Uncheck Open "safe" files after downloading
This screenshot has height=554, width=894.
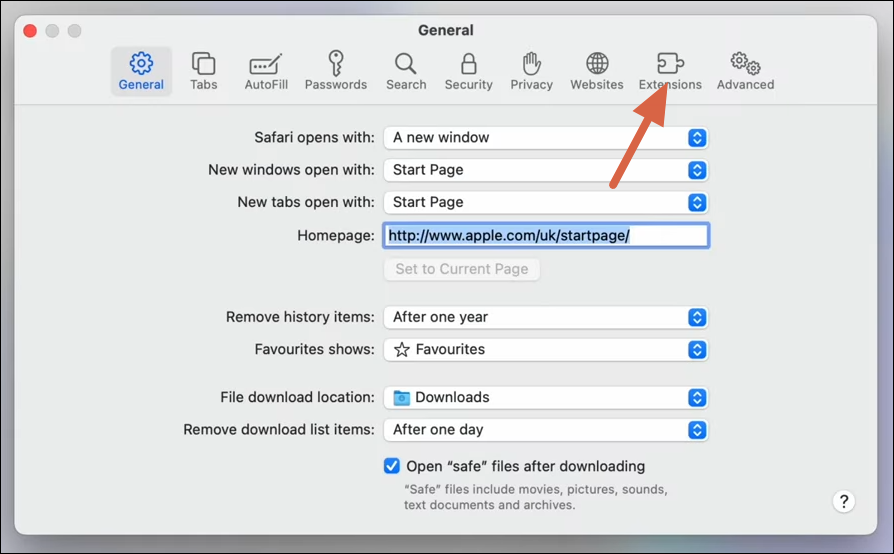click(x=392, y=466)
